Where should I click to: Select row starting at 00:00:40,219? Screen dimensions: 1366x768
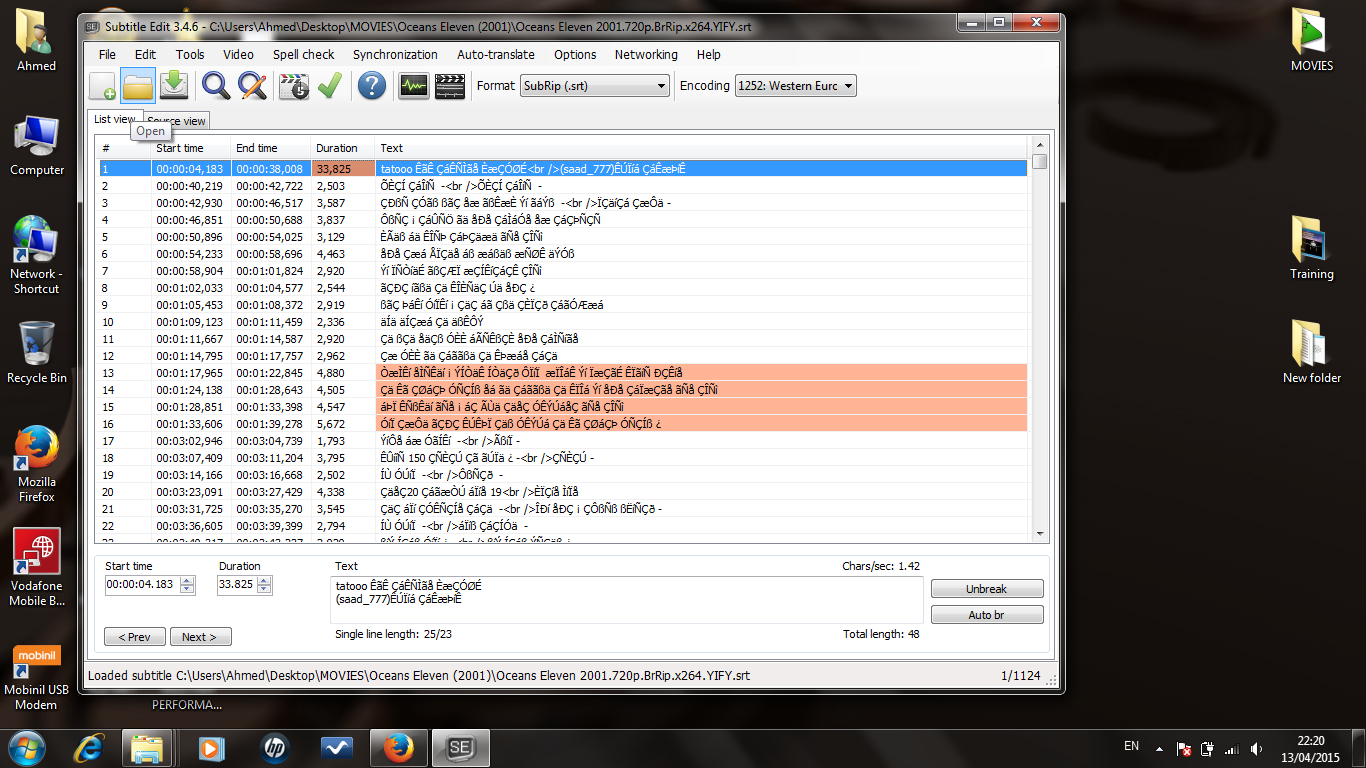(x=563, y=186)
